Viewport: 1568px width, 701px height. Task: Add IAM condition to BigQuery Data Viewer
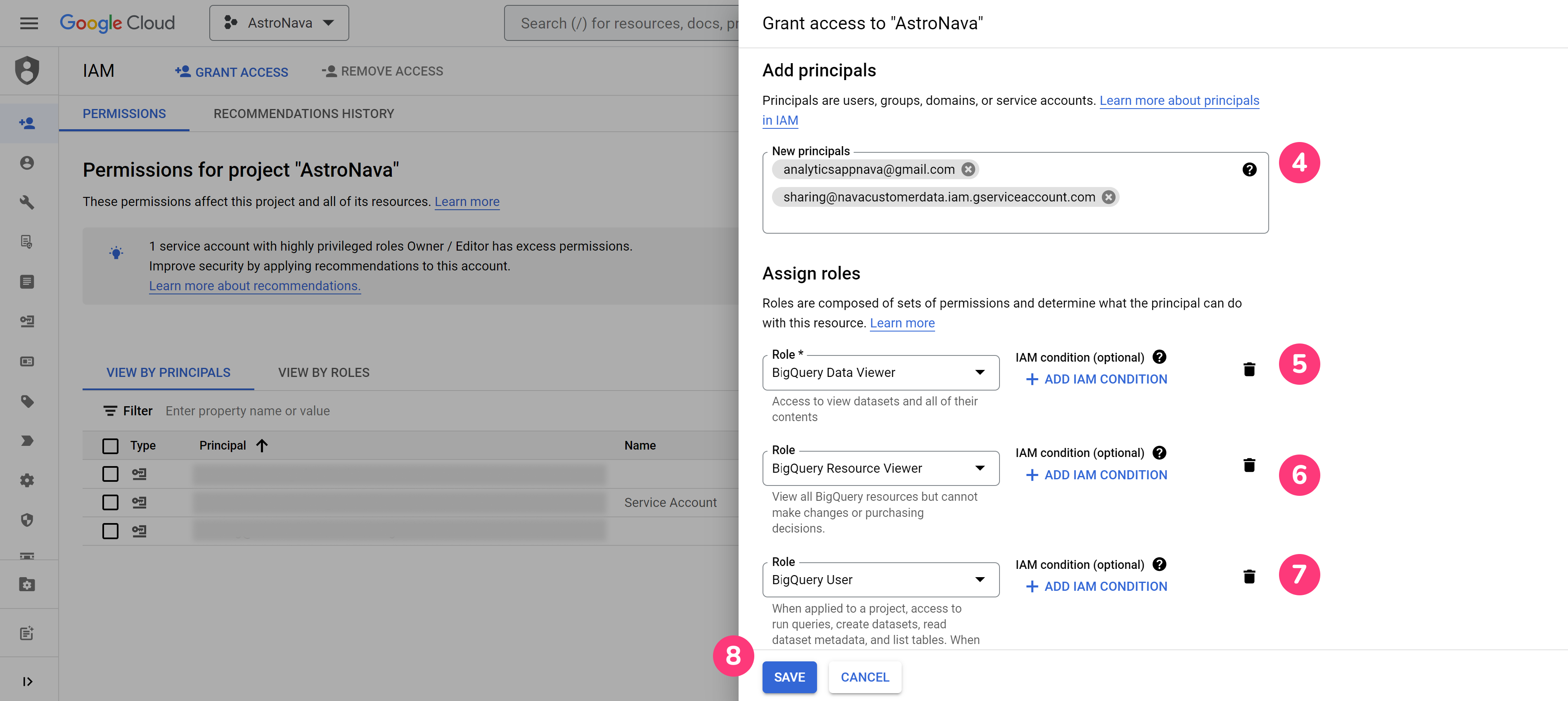[x=1096, y=380]
